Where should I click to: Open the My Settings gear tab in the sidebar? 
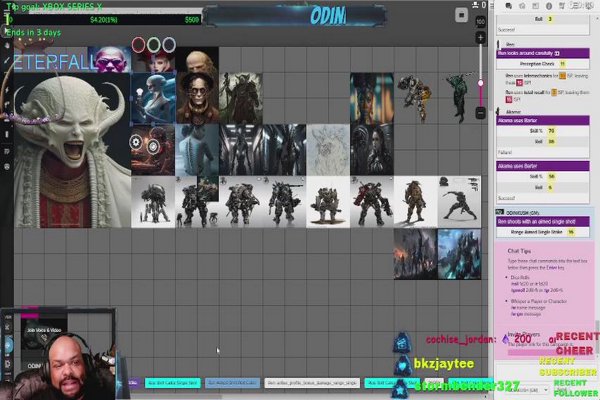tap(589, 6)
